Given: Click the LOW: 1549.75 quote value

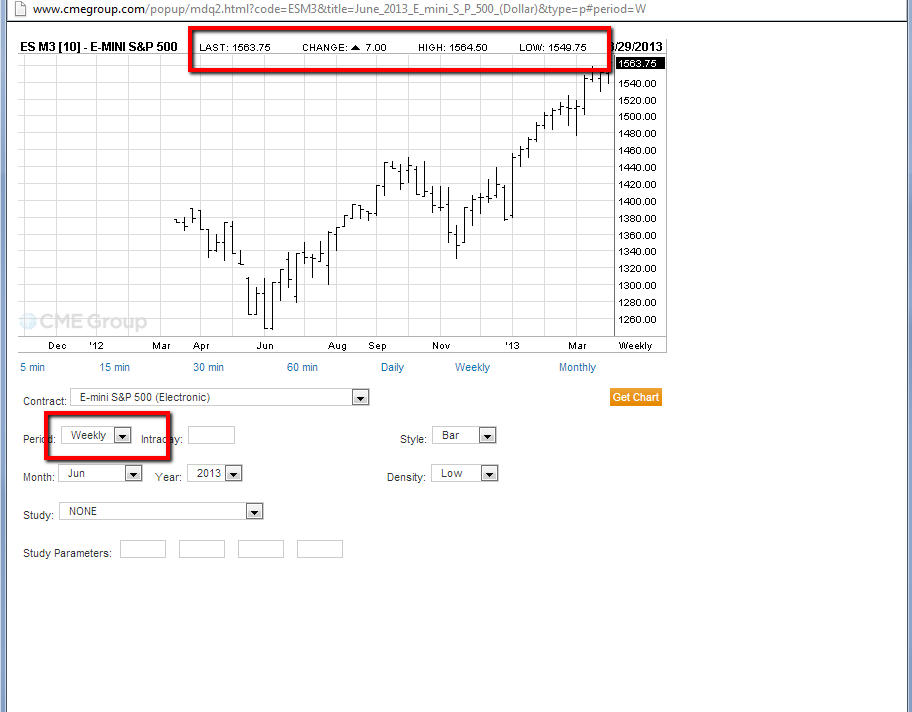Looking at the screenshot, I should point(553,48).
